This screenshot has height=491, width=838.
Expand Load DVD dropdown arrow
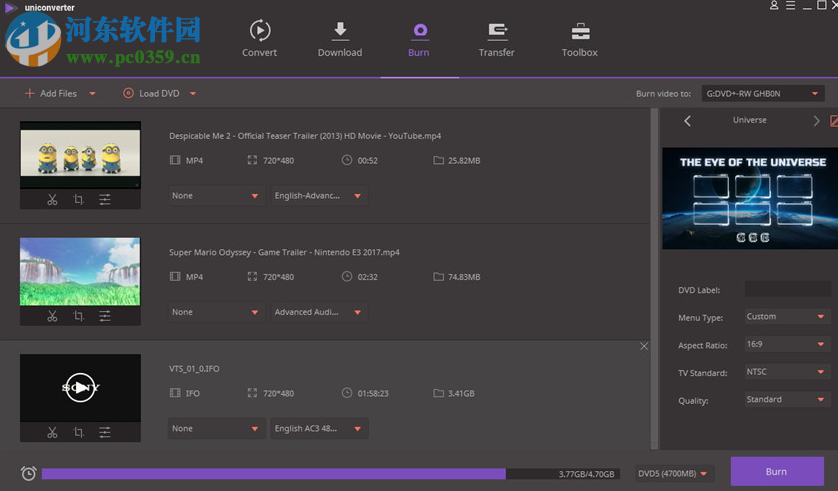[x=193, y=93]
